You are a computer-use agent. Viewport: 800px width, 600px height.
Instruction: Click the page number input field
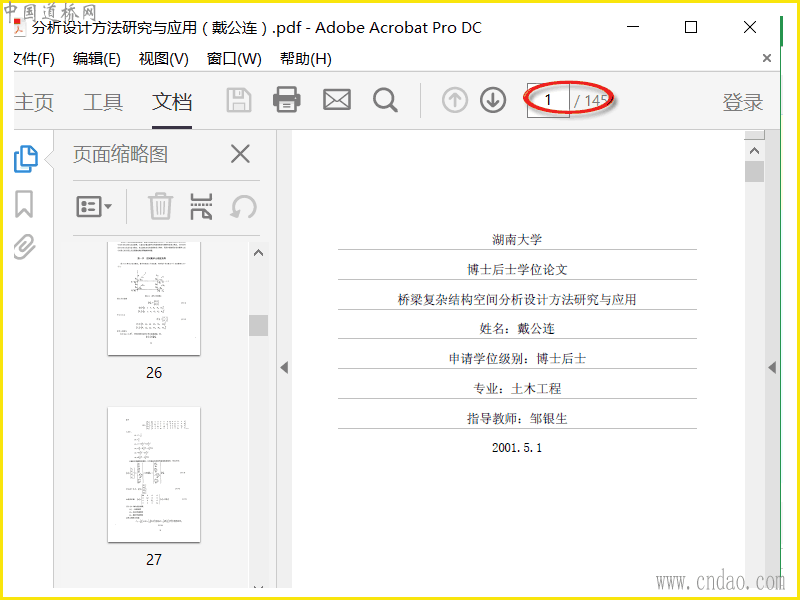point(548,100)
